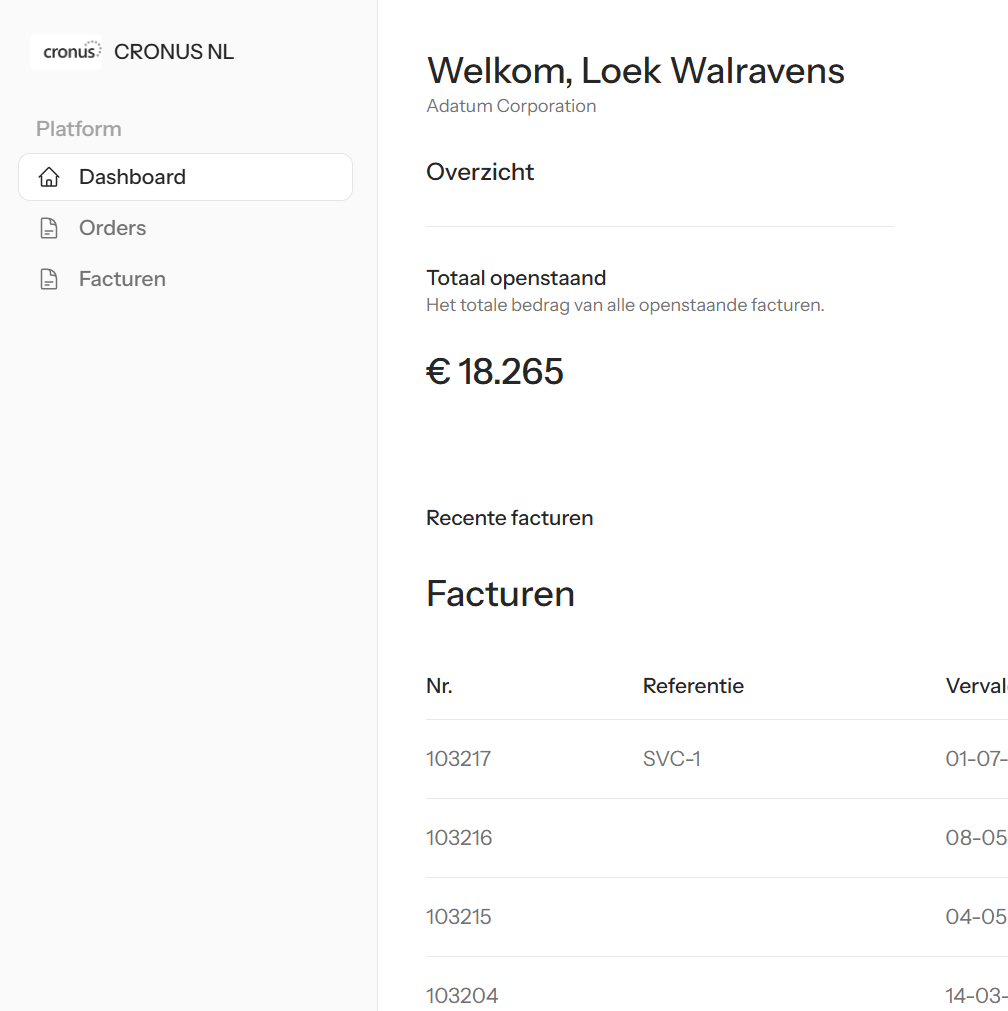Click the € 18.265 outstanding amount
This screenshot has height=1011, width=1008.
pyautogui.click(x=495, y=372)
